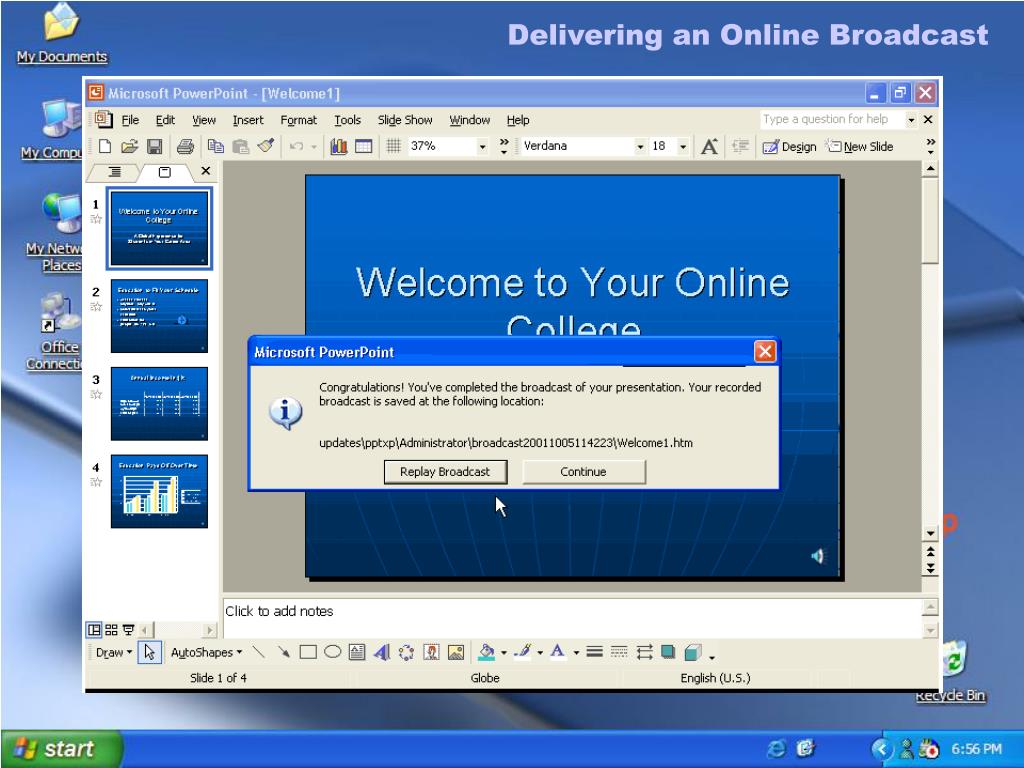Image resolution: width=1024 pixels, height=768 pixels.
Task: Open the Arrow Style icon
Action: click(644, 652)
